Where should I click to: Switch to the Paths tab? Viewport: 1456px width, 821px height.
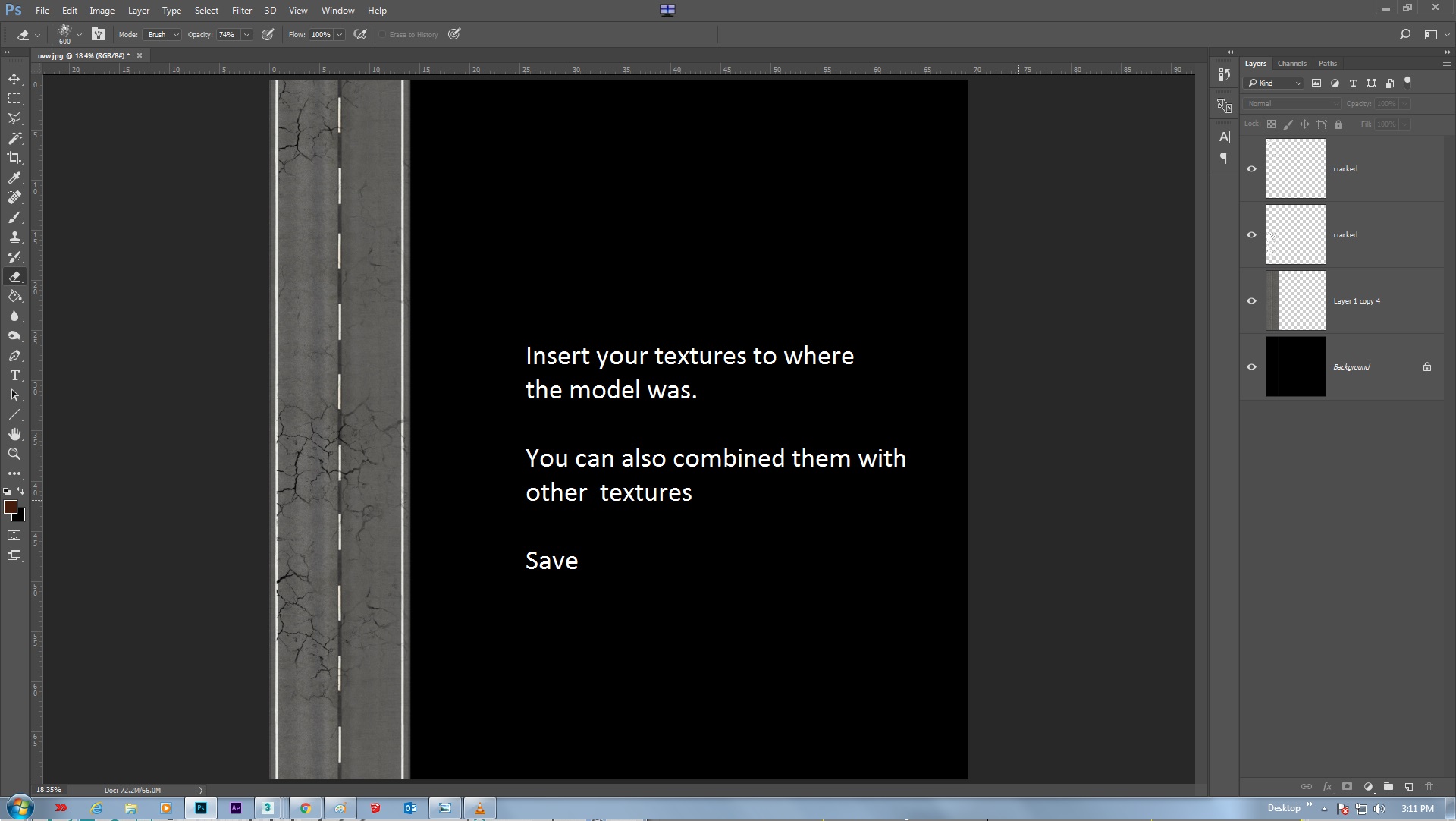coord(1328,63)
